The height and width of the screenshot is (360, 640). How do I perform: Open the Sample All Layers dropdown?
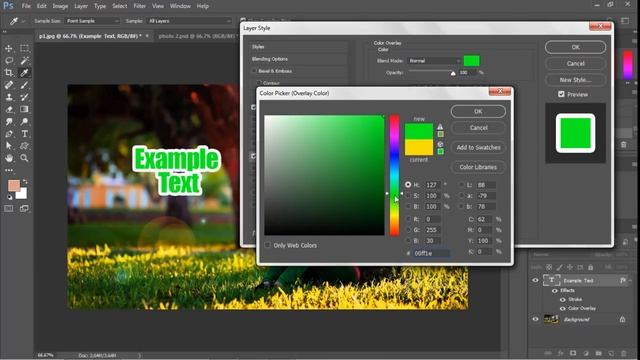[x=189, y=21]
